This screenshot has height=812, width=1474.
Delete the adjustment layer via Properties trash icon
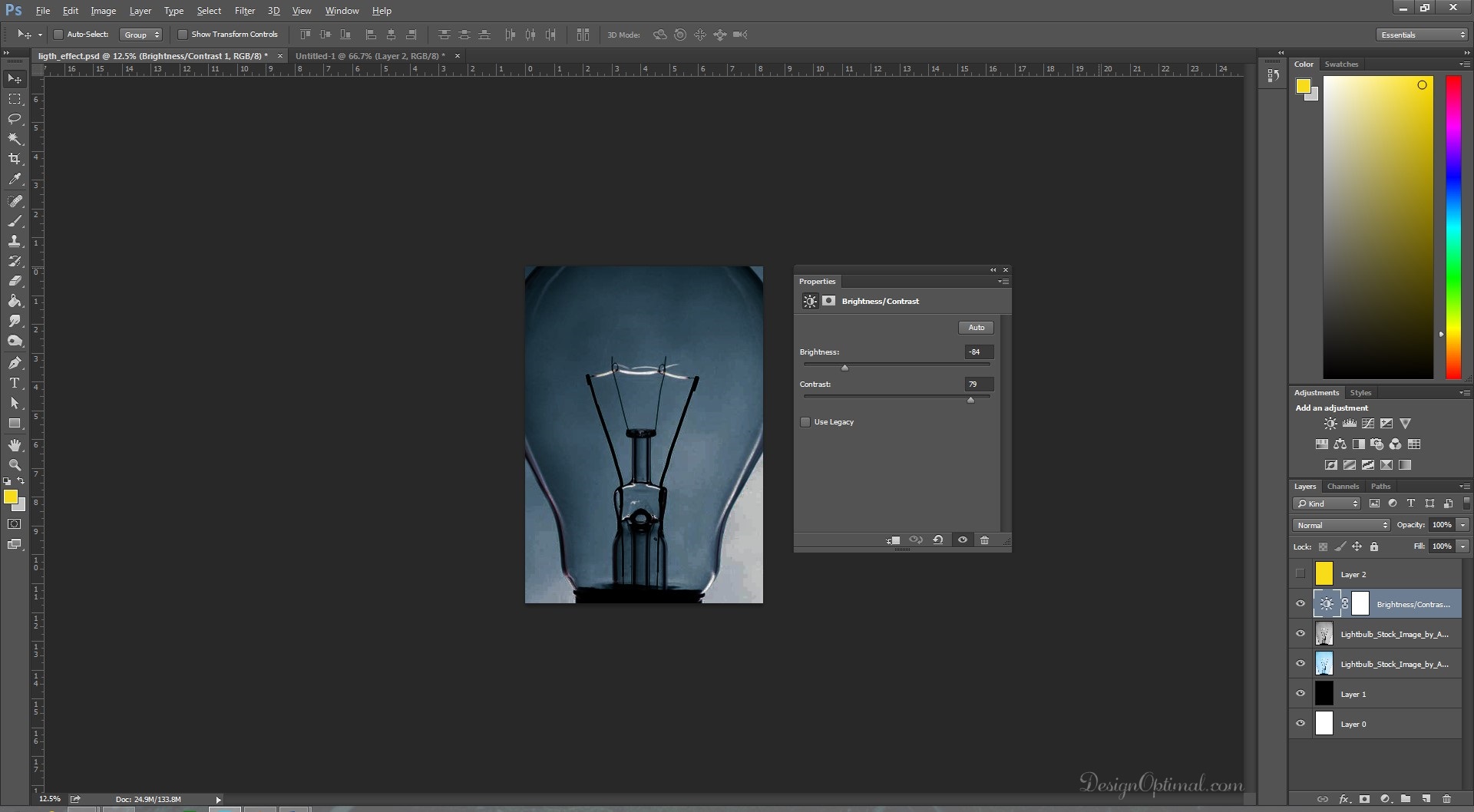[x=985, y=540]
